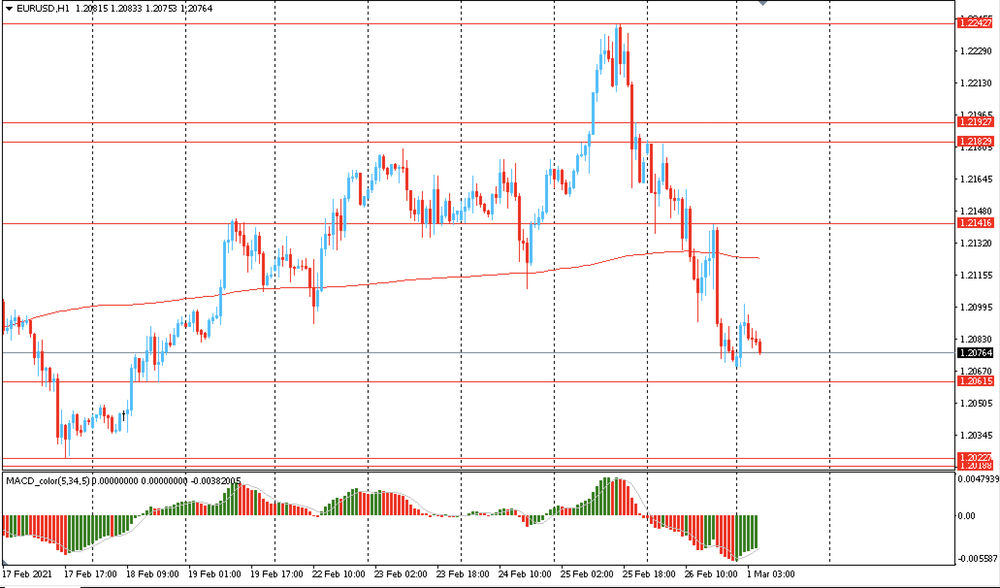Click the 1.21416 horizontal line price tag

pyautogui.click(x=975, y=223)
